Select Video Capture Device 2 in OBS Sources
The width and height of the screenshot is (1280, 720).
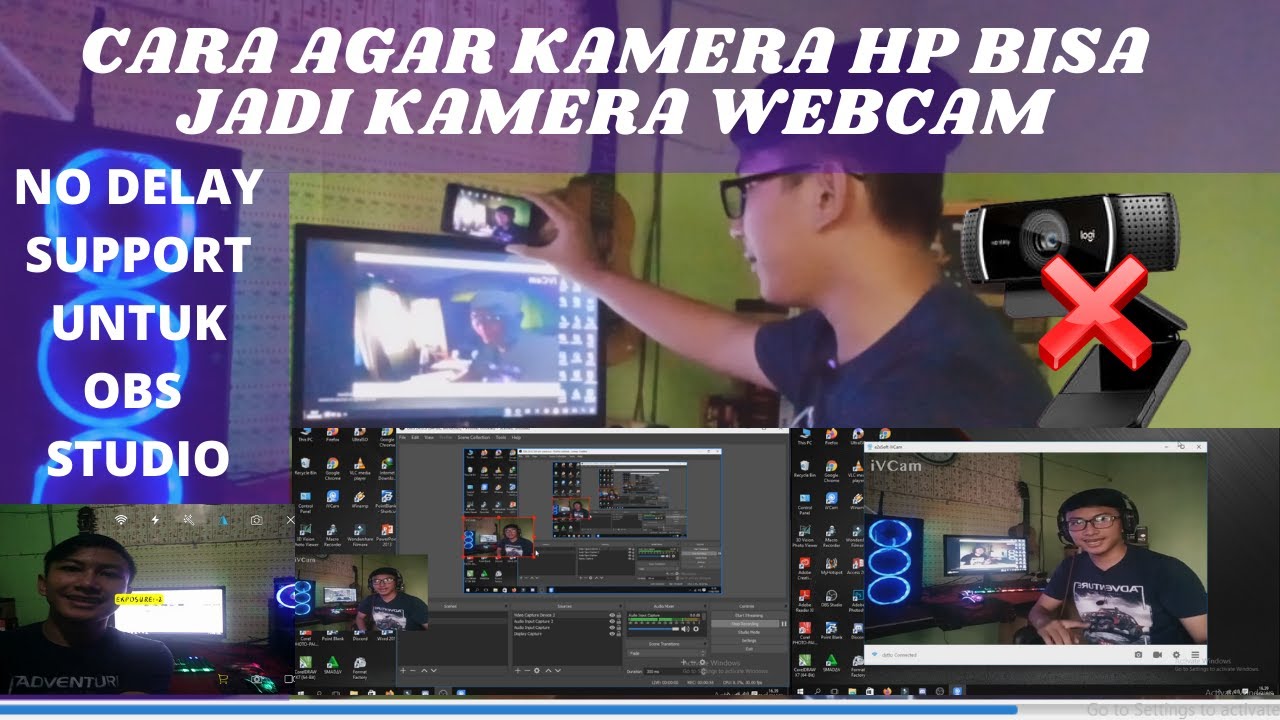(535, 615)
